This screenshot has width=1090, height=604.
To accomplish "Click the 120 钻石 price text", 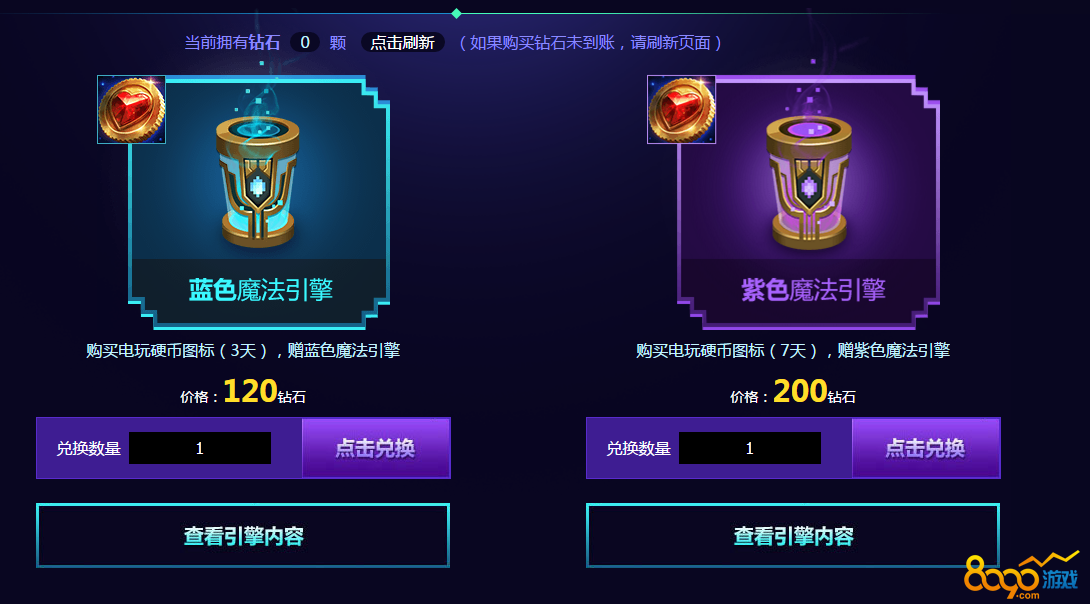I will coord(264,391).
